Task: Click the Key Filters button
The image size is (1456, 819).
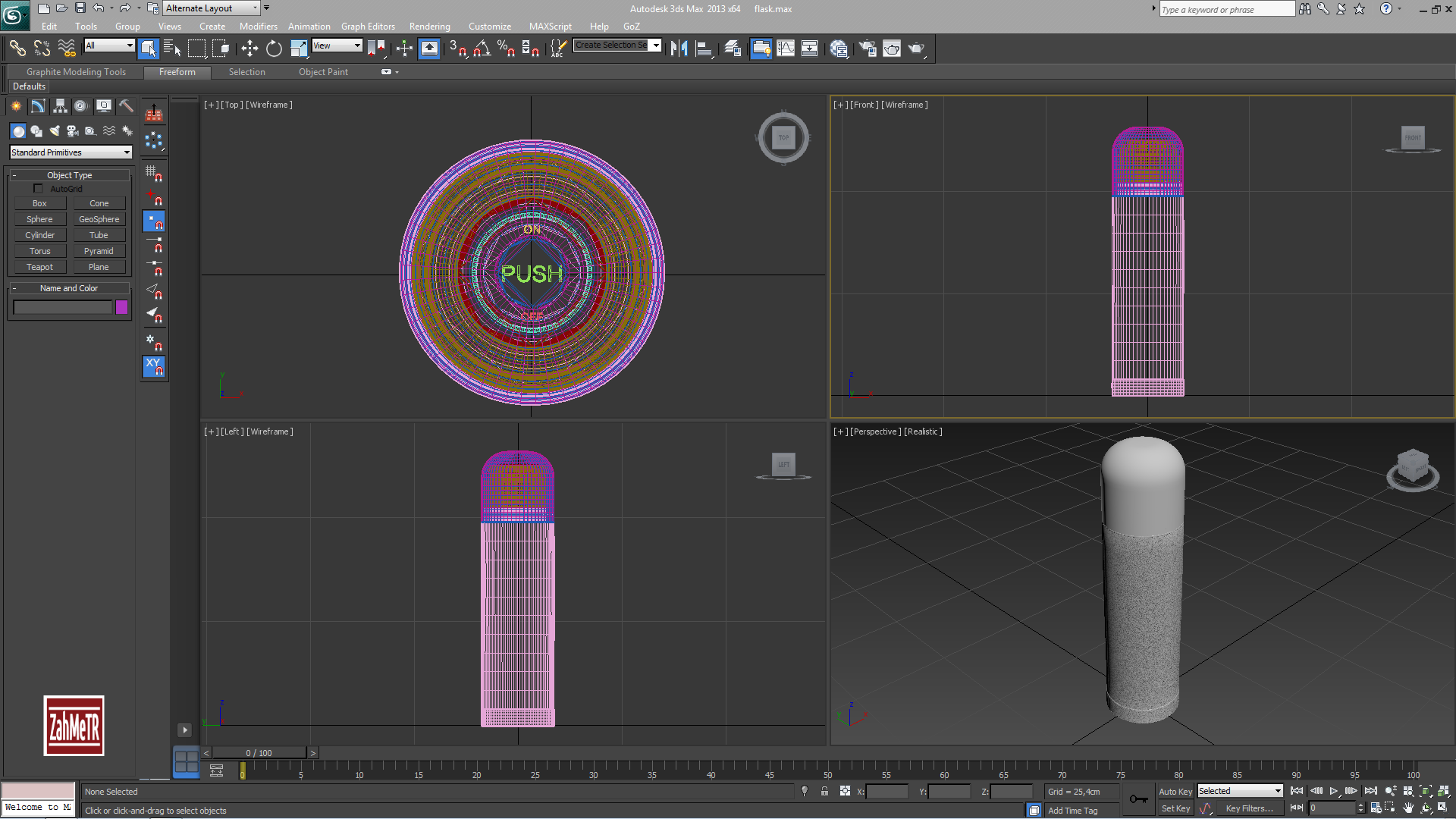Action: coord(1249,808)
